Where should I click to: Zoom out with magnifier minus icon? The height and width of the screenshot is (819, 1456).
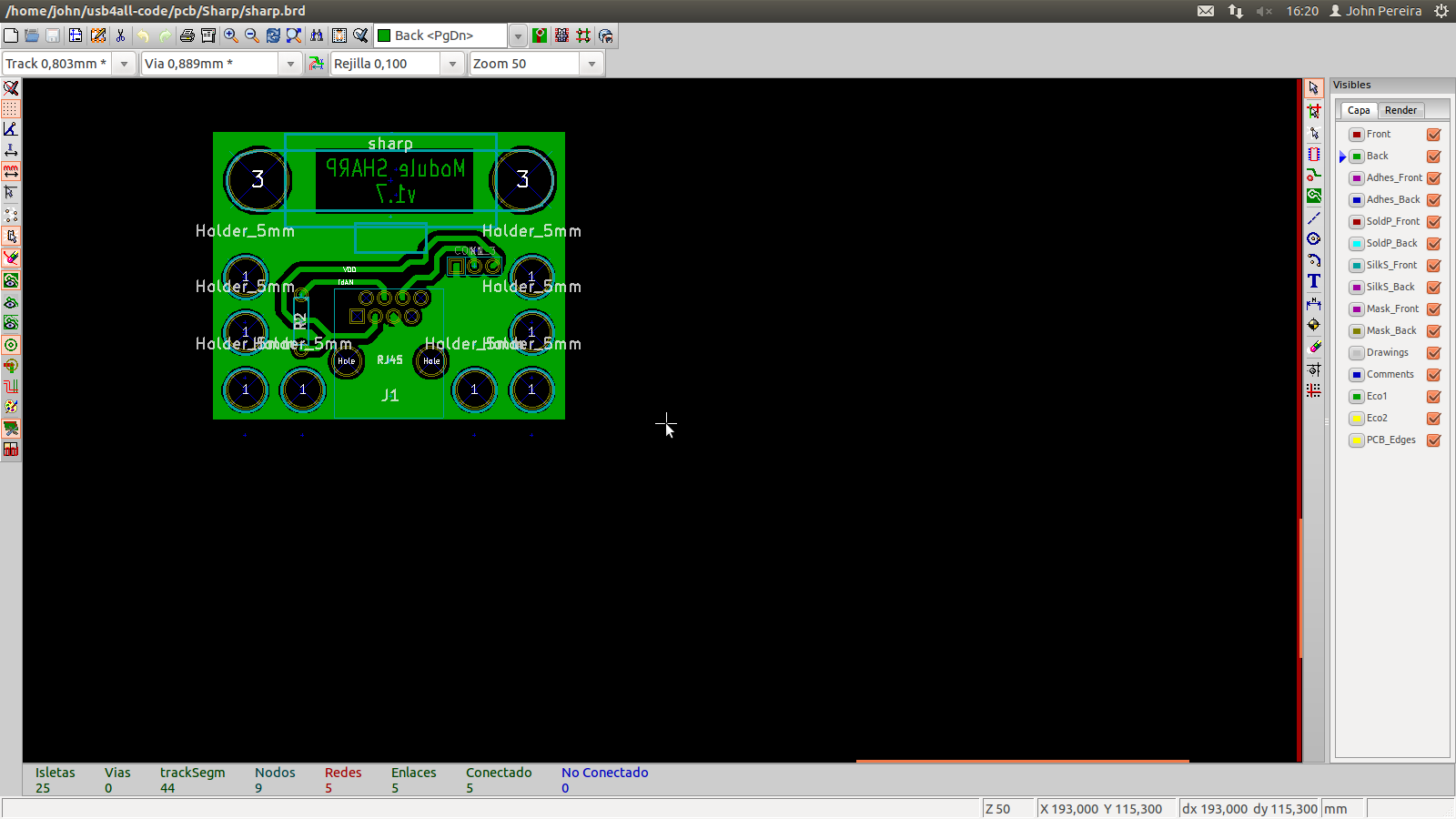pyautogui.click(x=252, y=35)
